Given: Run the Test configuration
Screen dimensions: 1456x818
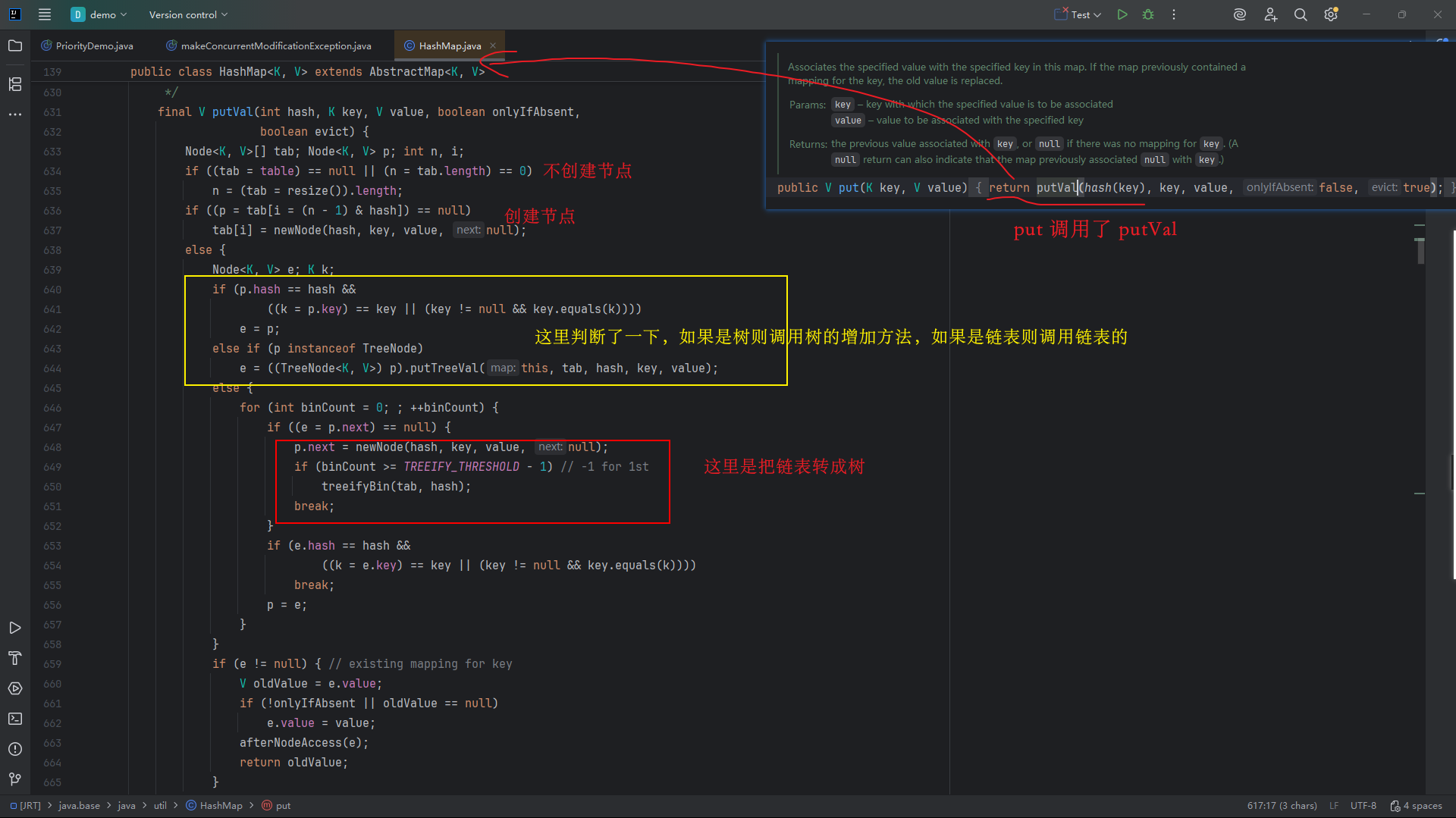Looking at the screenshot, I should click(1122, 14).
